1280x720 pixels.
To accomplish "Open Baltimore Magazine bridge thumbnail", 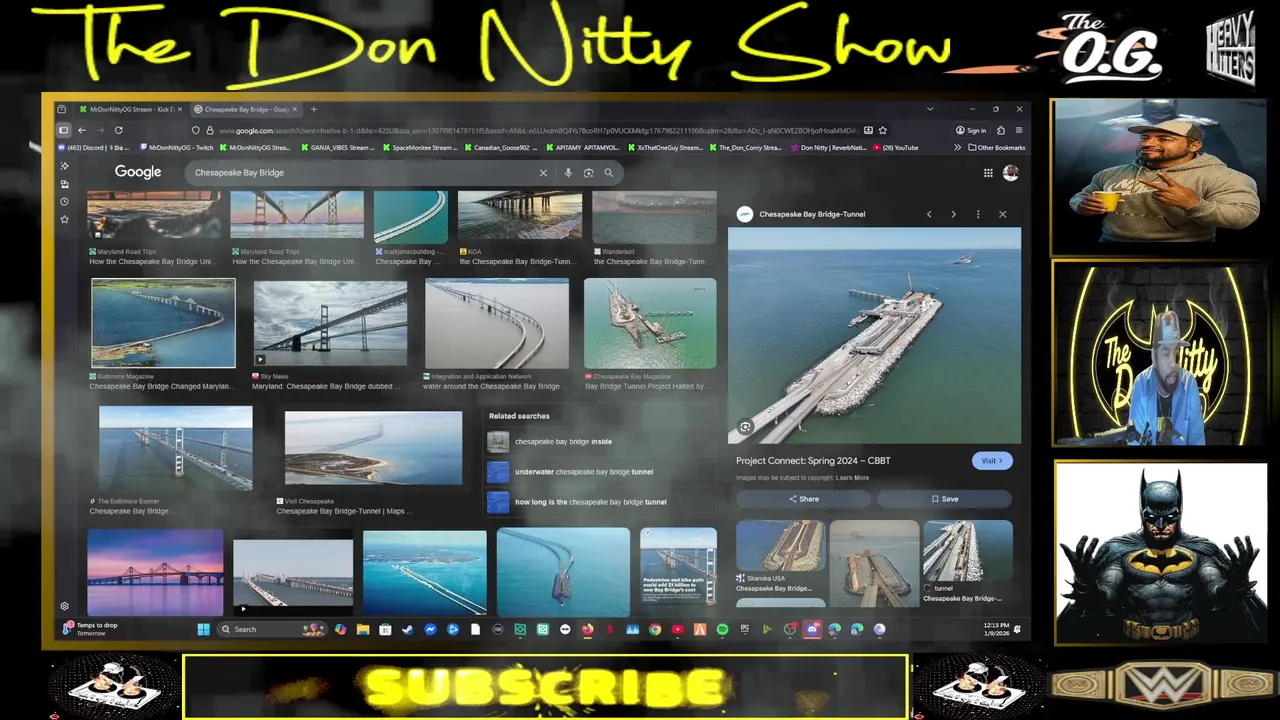I will click(163, 323).
